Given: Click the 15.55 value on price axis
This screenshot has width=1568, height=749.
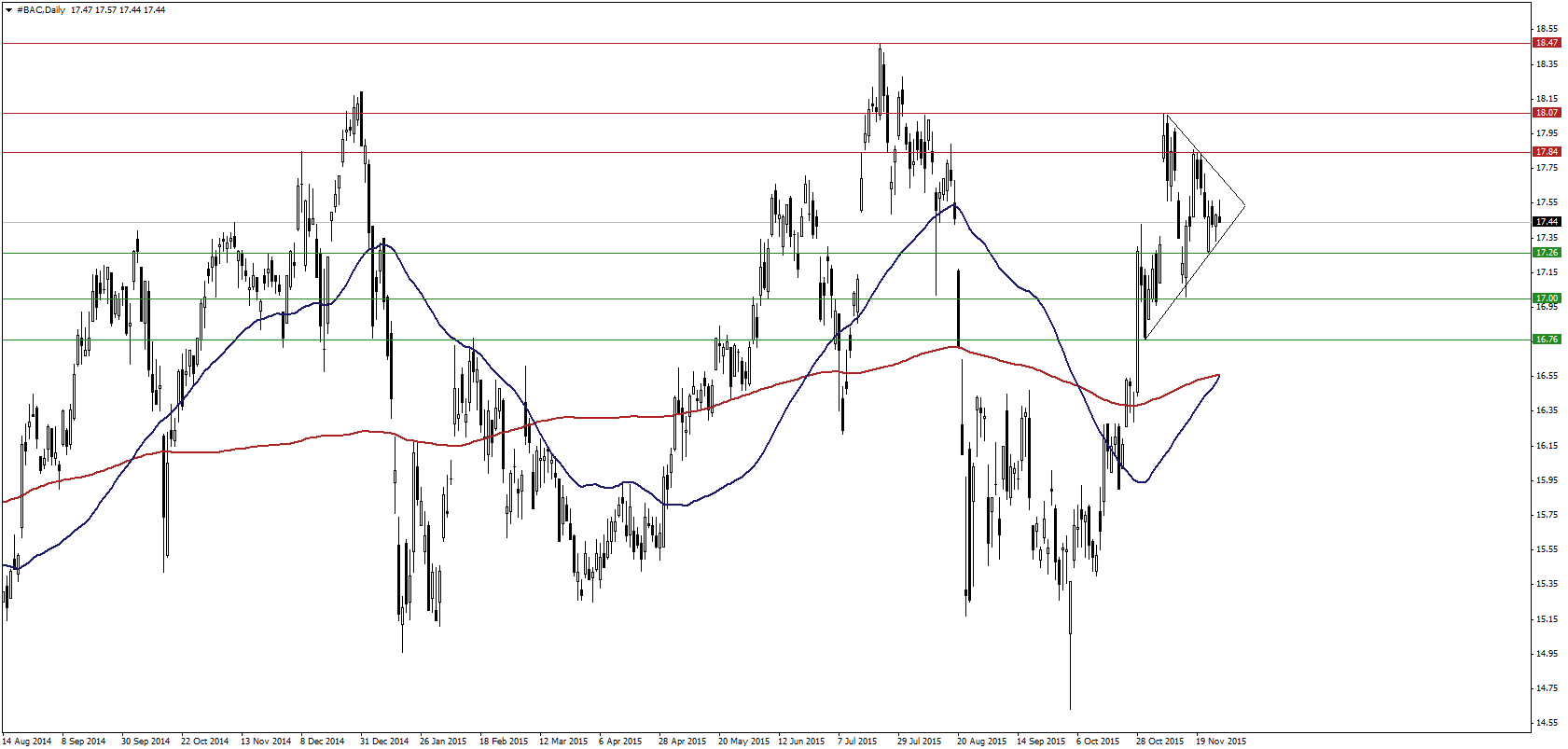Looking at the screenshot, I should (1547, 549).
